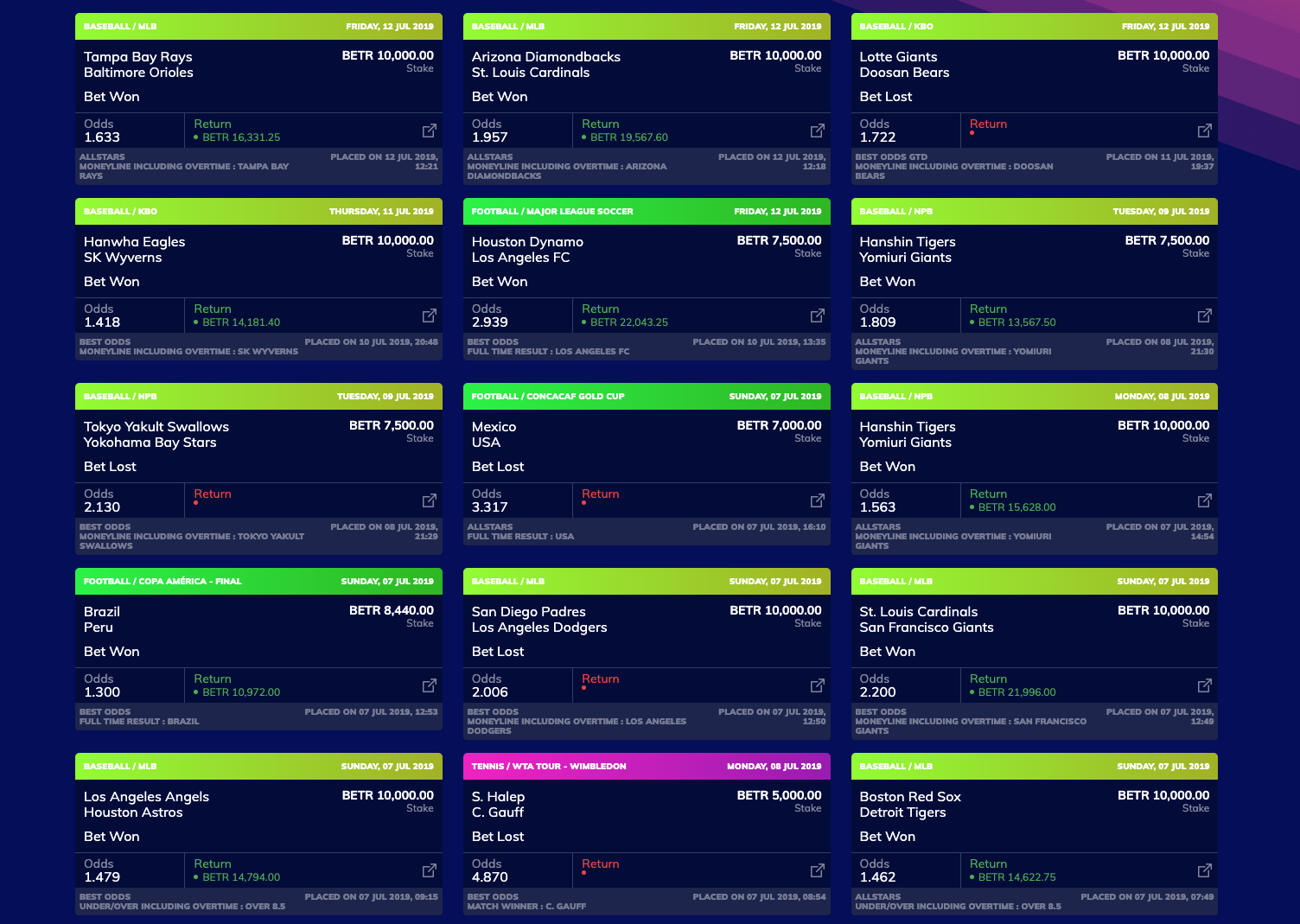Image resolution: width=1300 pixels, height=924 pixels.
Task: Select the "Los Angeles FC" team name
Action: [521, 258]
